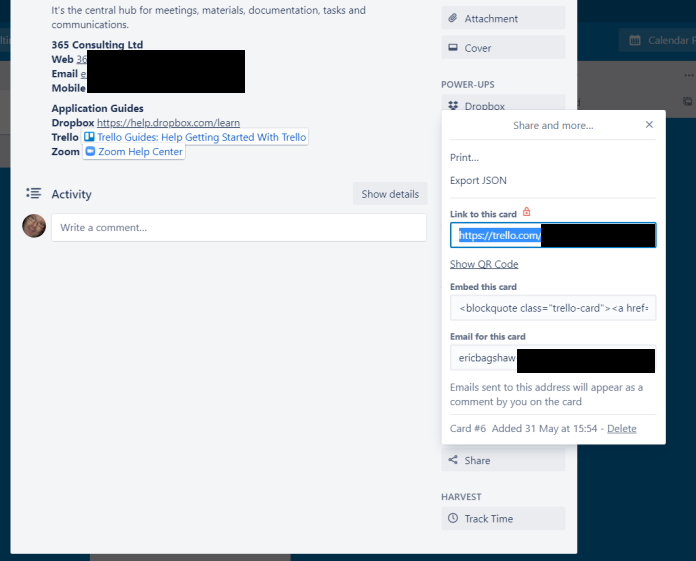Click the Delete link for Card #6
Image resolution: width=696 pixels, height=561 pixels.
coord(621,428)
